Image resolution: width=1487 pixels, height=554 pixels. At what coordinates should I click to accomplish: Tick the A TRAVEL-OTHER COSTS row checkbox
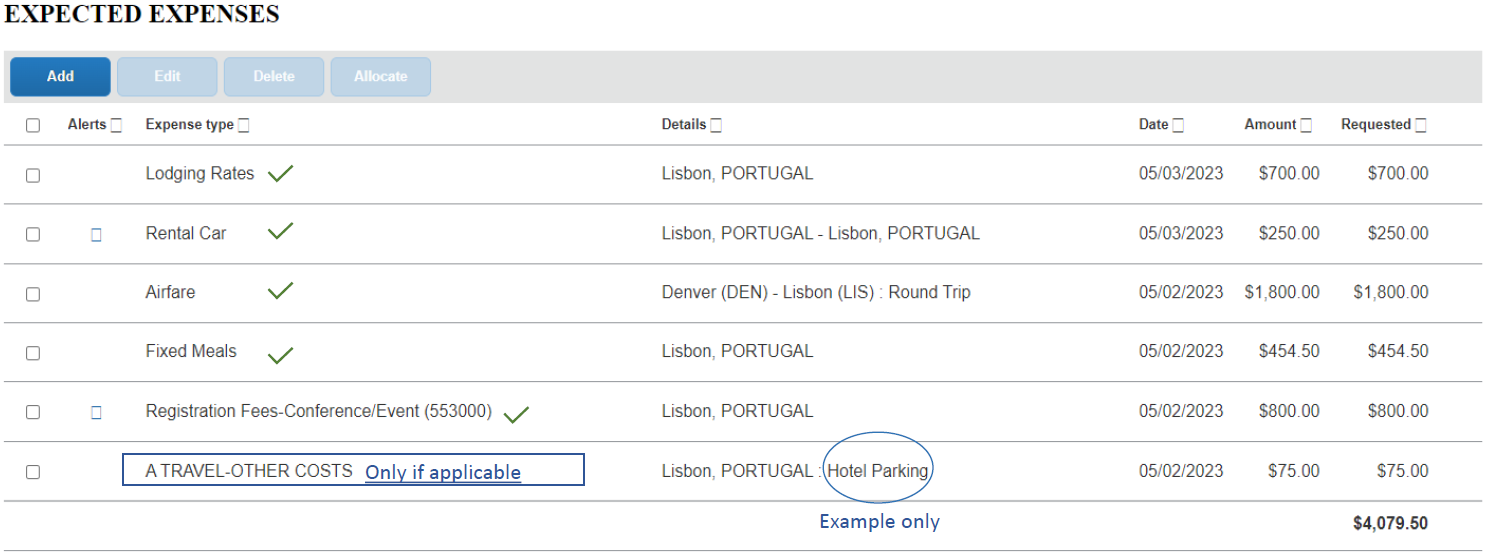coord(33,472)
